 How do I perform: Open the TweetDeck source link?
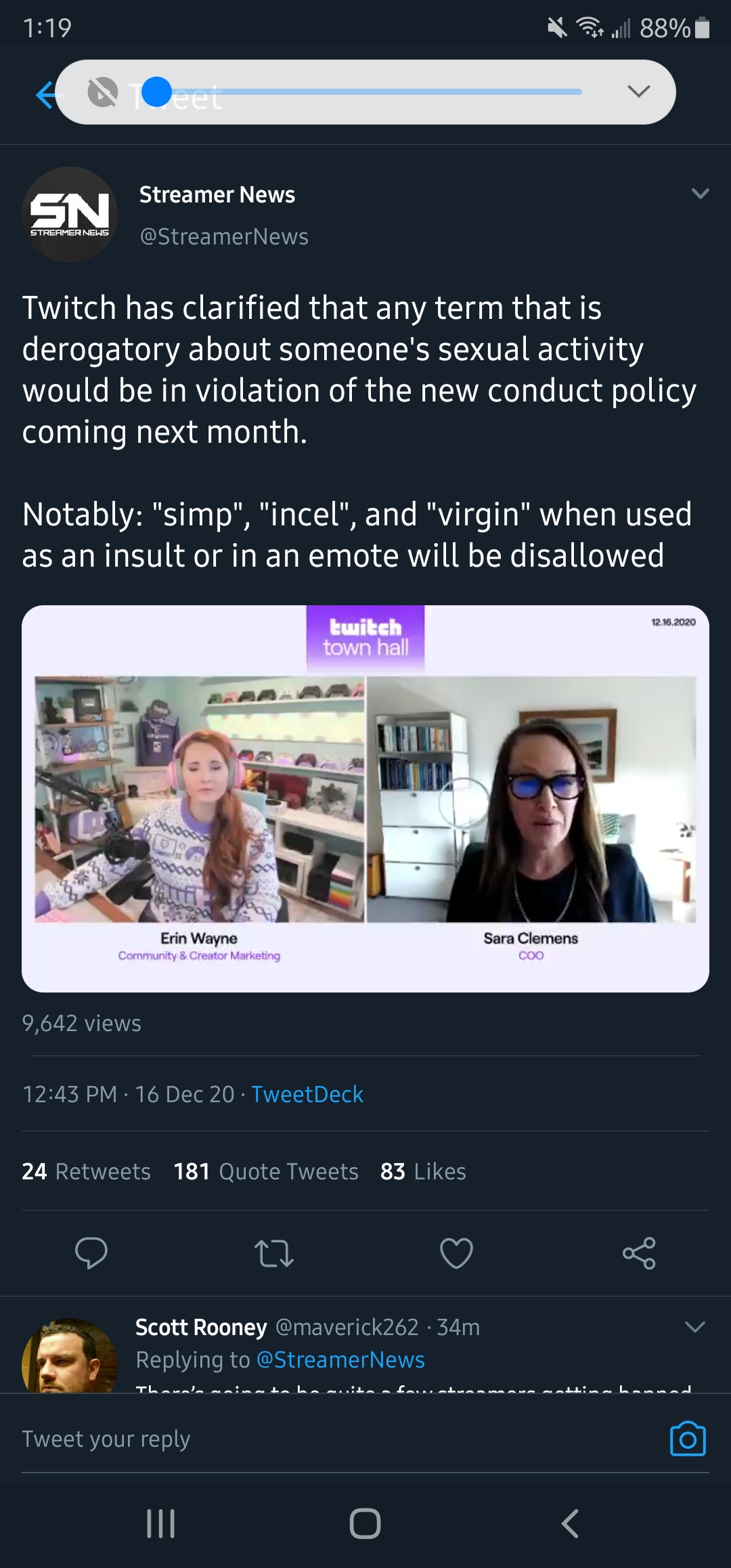click(x=307, y=1094)
